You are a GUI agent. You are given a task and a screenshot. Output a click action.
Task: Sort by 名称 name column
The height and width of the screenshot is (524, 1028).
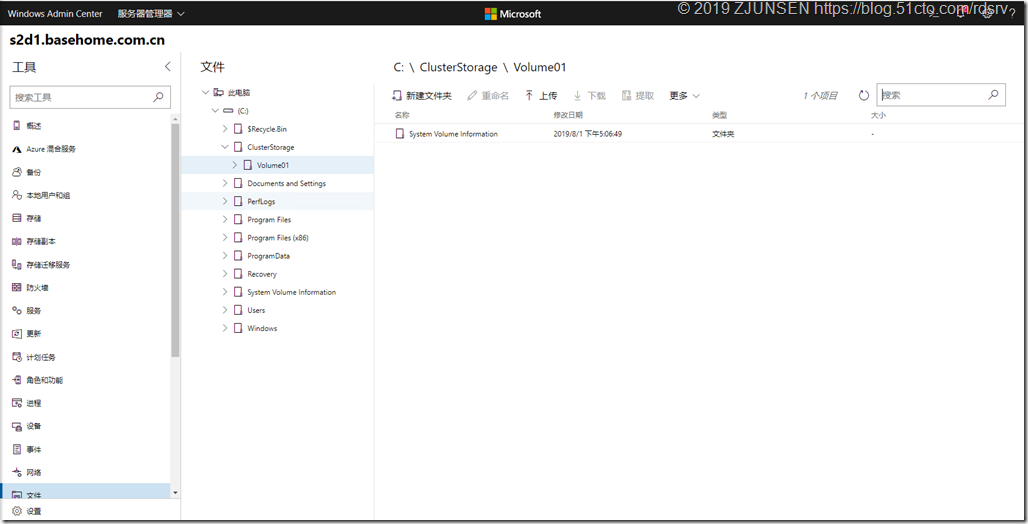pyautogui.click(x=402, y=115)
